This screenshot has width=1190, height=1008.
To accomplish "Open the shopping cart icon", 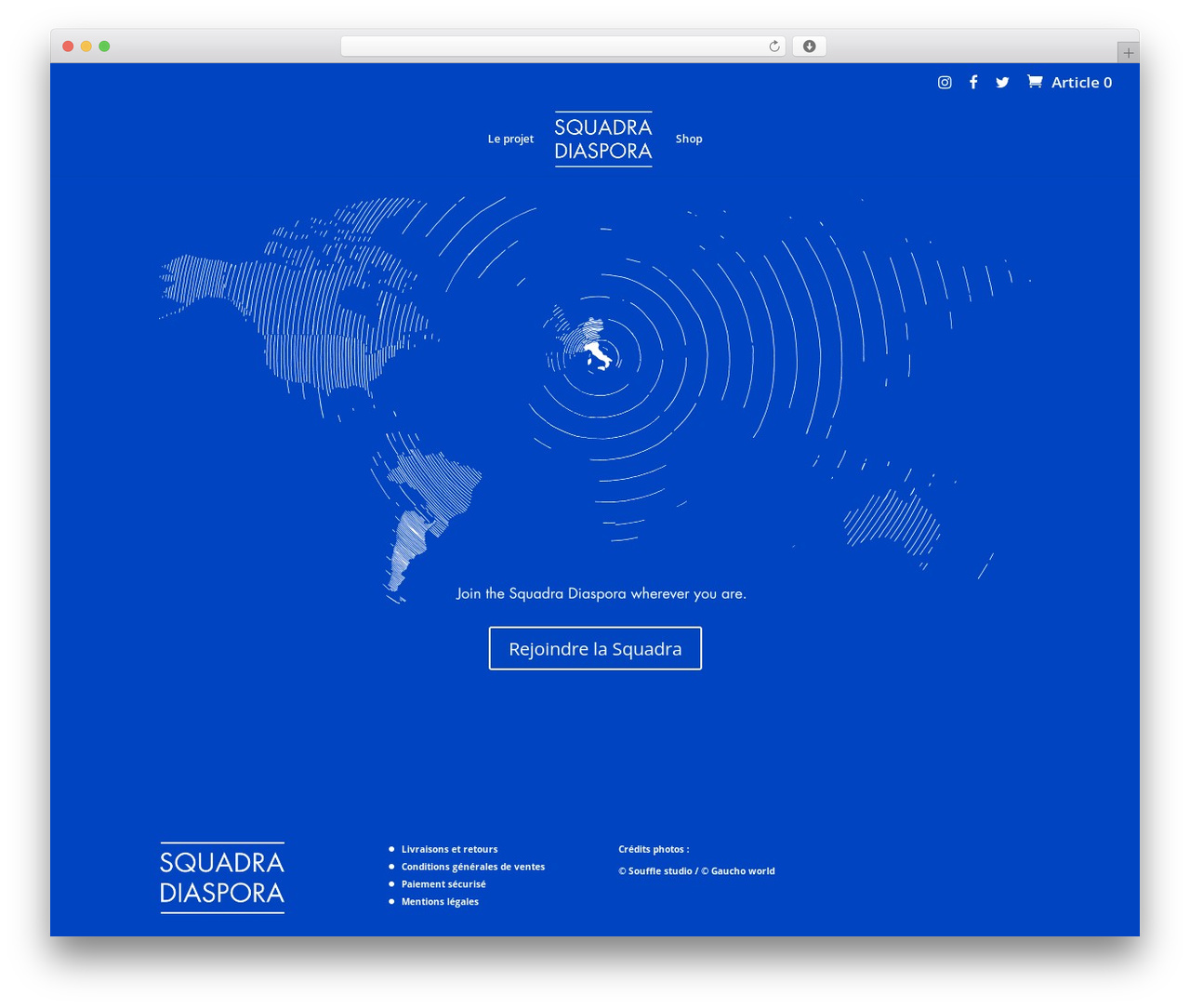I will pos(1035,82).
